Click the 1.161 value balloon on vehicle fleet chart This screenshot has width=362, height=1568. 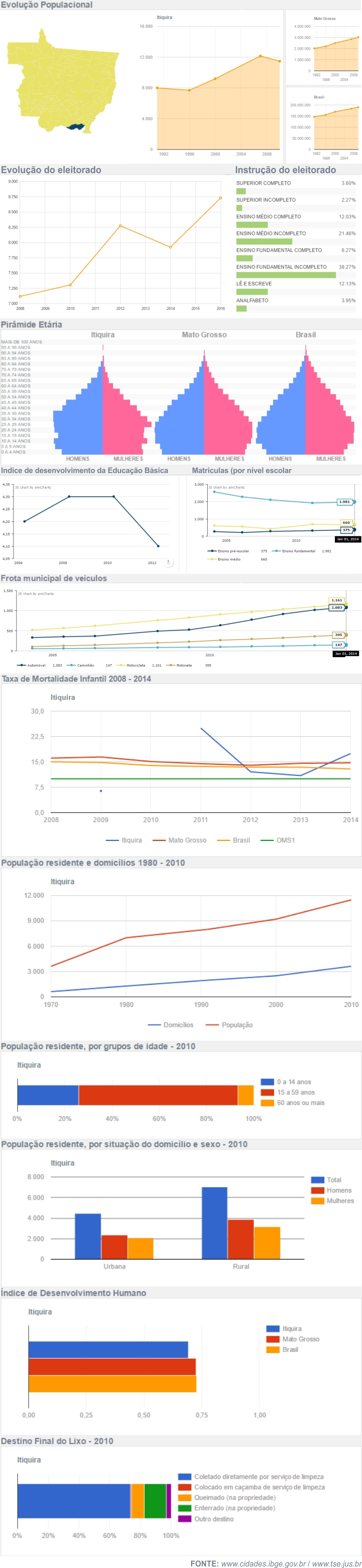tap(336, 600)
